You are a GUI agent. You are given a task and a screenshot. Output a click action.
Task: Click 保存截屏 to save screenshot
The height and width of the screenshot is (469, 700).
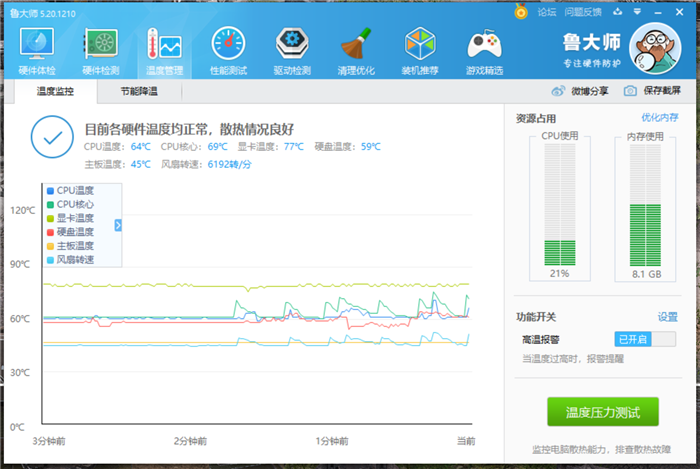coord(662,91)
